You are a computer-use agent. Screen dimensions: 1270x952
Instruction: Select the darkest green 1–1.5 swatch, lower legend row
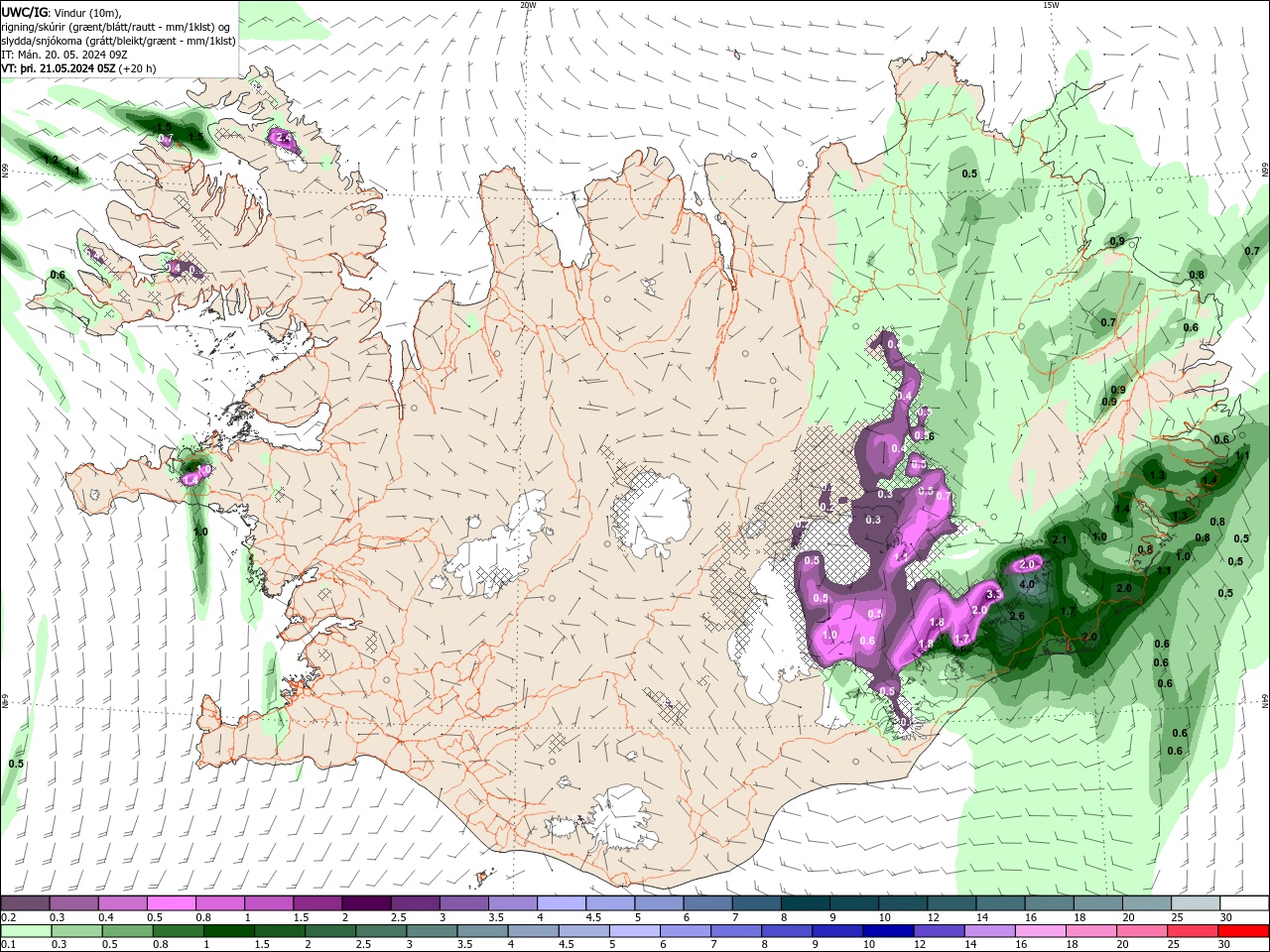coord(228,931)
